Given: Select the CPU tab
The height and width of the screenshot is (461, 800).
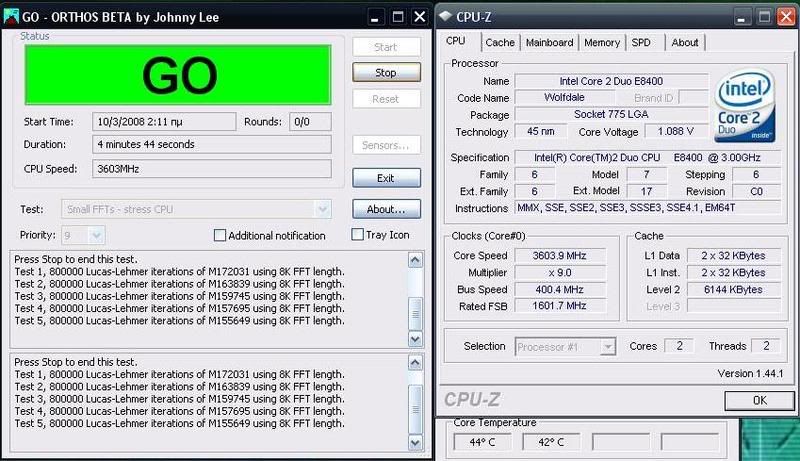Looking at the screenshot, I should tap(456, 41).
